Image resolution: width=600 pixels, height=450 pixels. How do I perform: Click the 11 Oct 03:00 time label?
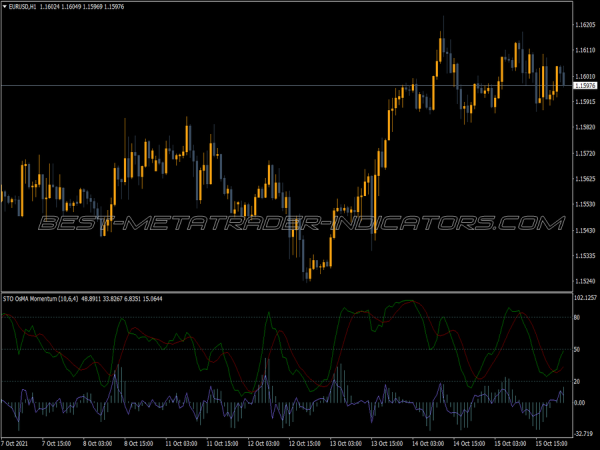tap(181, 443)
